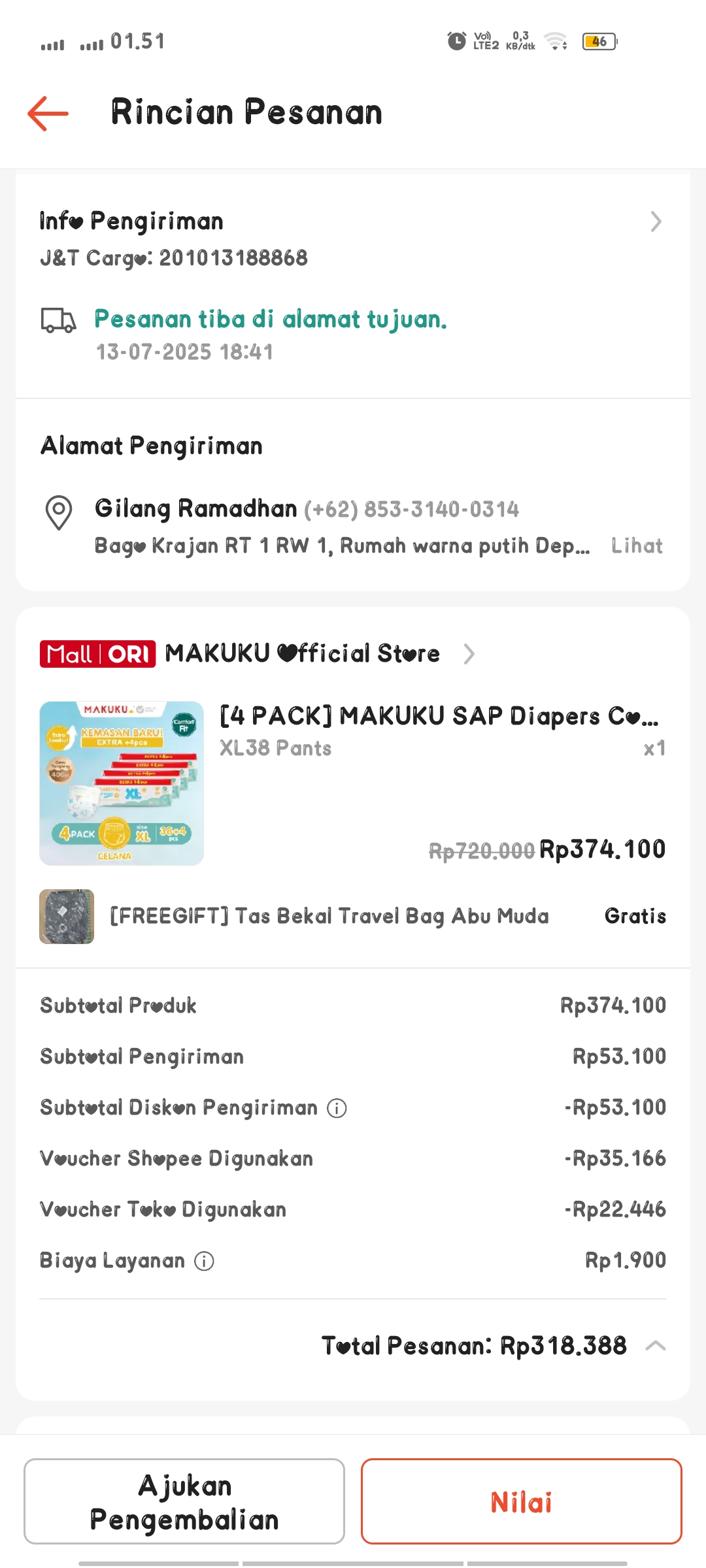The width and height of the screenshot is (706, 1568).
Task: Tap the battery indicator icon
Action: (x=599, y=41)
